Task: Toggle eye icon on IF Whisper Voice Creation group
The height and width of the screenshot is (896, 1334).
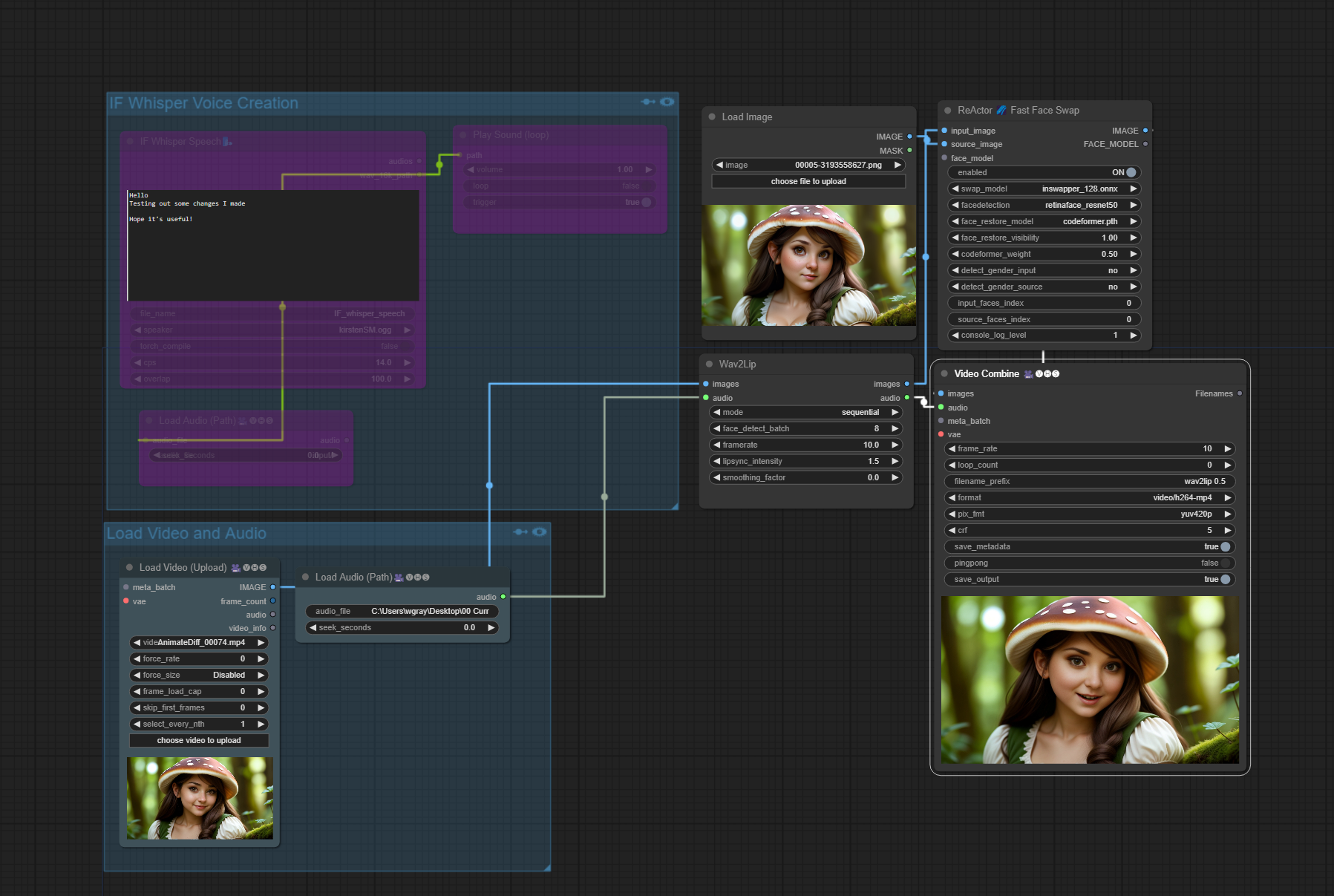Action: [x=667, y=102]
